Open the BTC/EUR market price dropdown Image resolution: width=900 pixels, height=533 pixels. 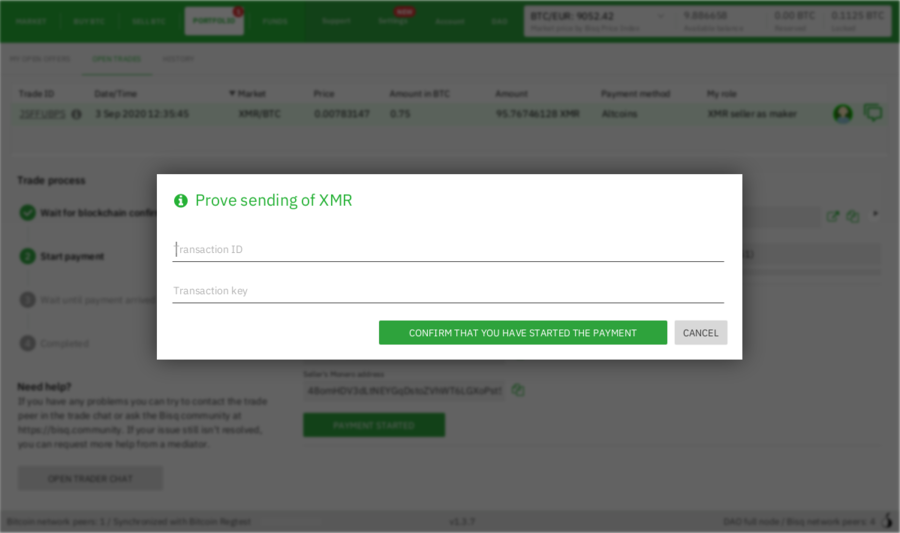661,16
